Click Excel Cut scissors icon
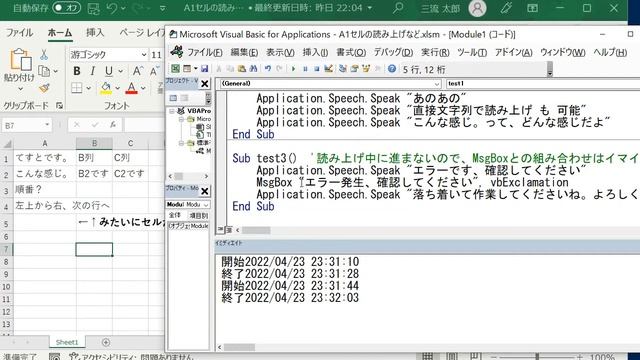The width and height of the screenshot is (640, 360). [x=44, y=55]
